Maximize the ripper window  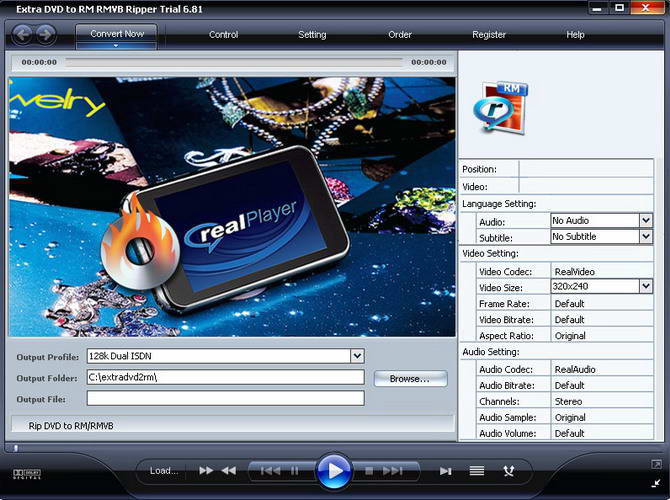(x=620, y=8)
